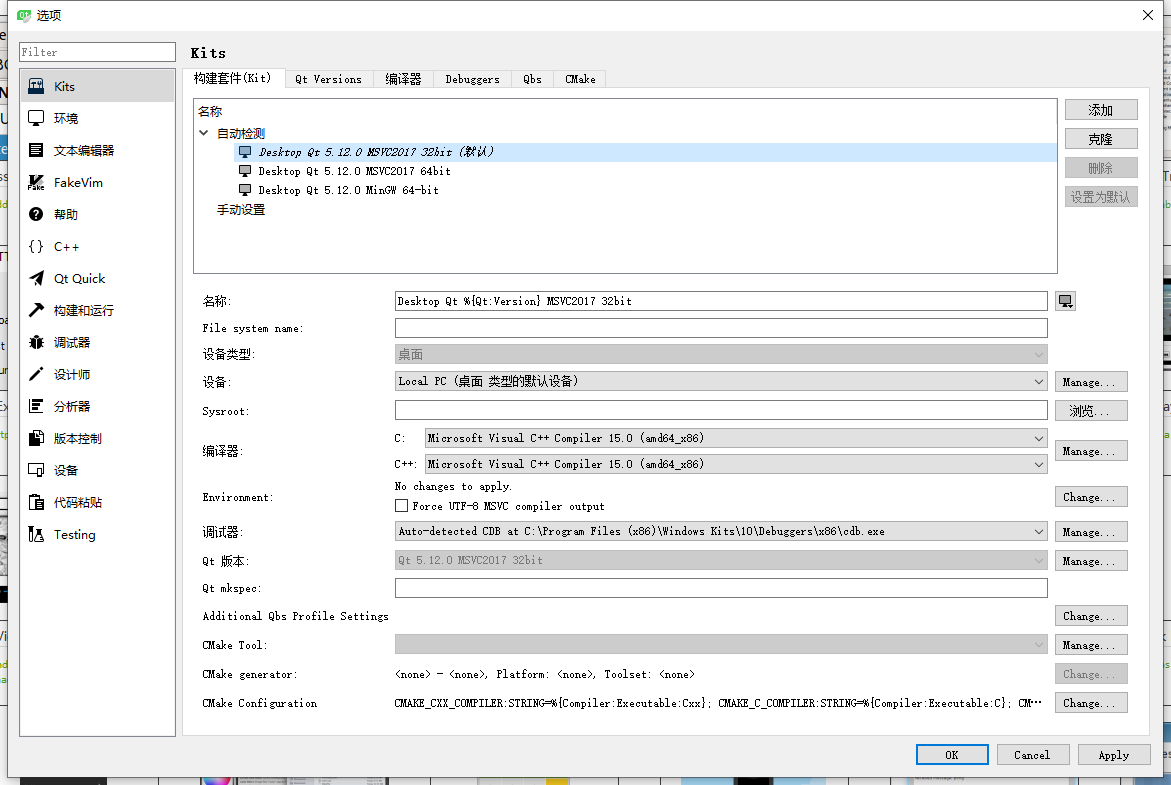Viewport: 1171px width, 785px height.
Task: Open the 文本编辑器 icon
Action: pyautogui.click(x=36, y=150)
